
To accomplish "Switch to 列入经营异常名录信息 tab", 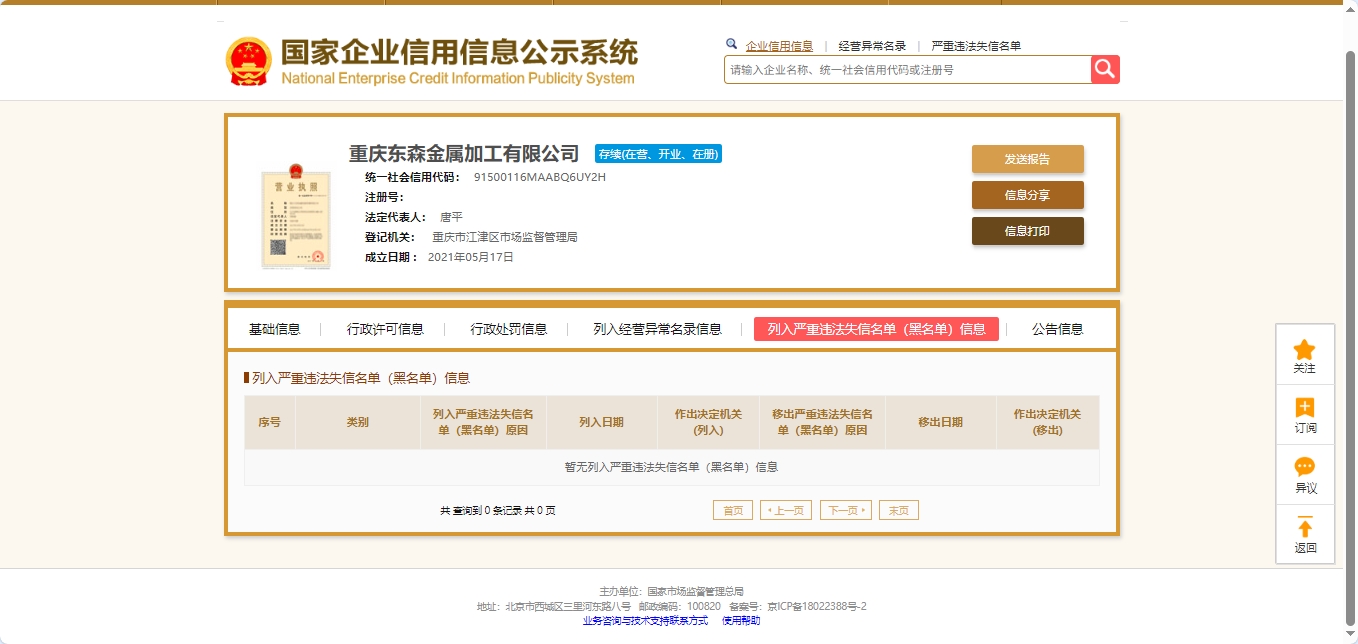I will [x=657, y=329].
